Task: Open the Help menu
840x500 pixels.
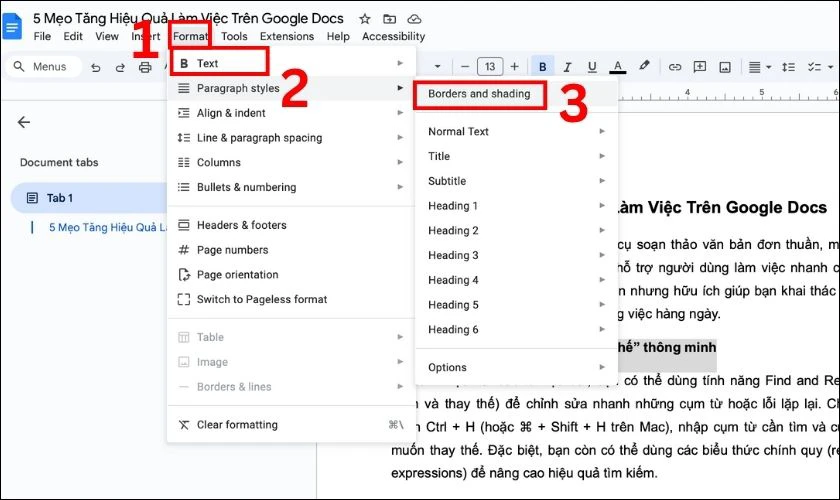Action: point(338,36)
